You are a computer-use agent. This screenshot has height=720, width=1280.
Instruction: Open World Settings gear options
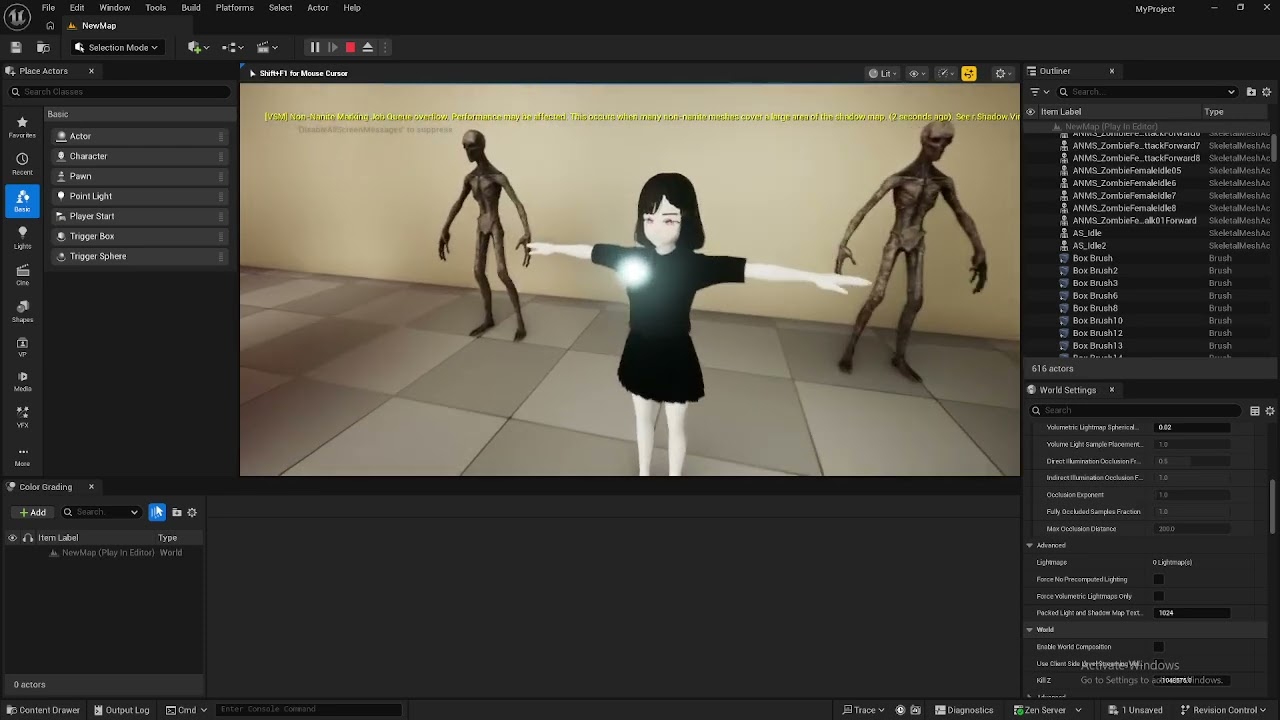pos(1270,411)
